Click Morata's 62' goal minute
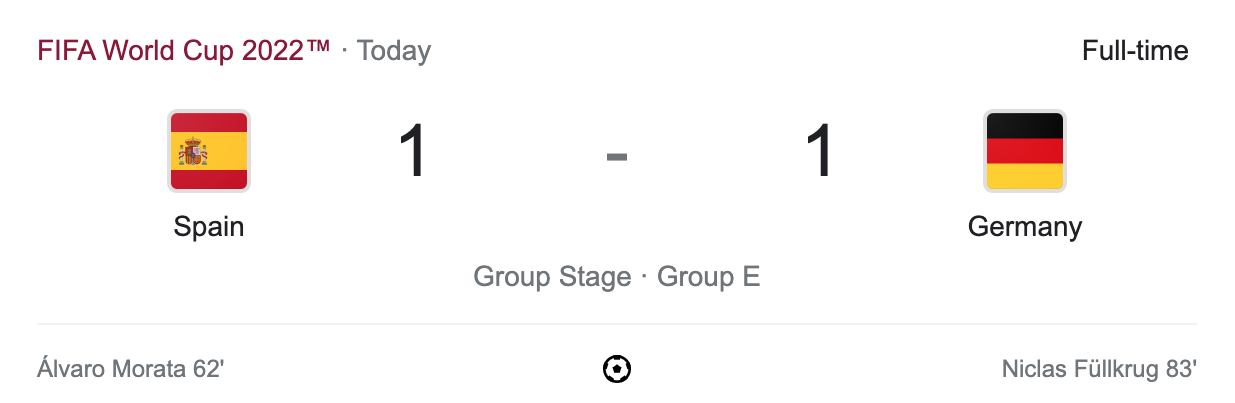This screenshot has height=403, width=1235. 208,370
